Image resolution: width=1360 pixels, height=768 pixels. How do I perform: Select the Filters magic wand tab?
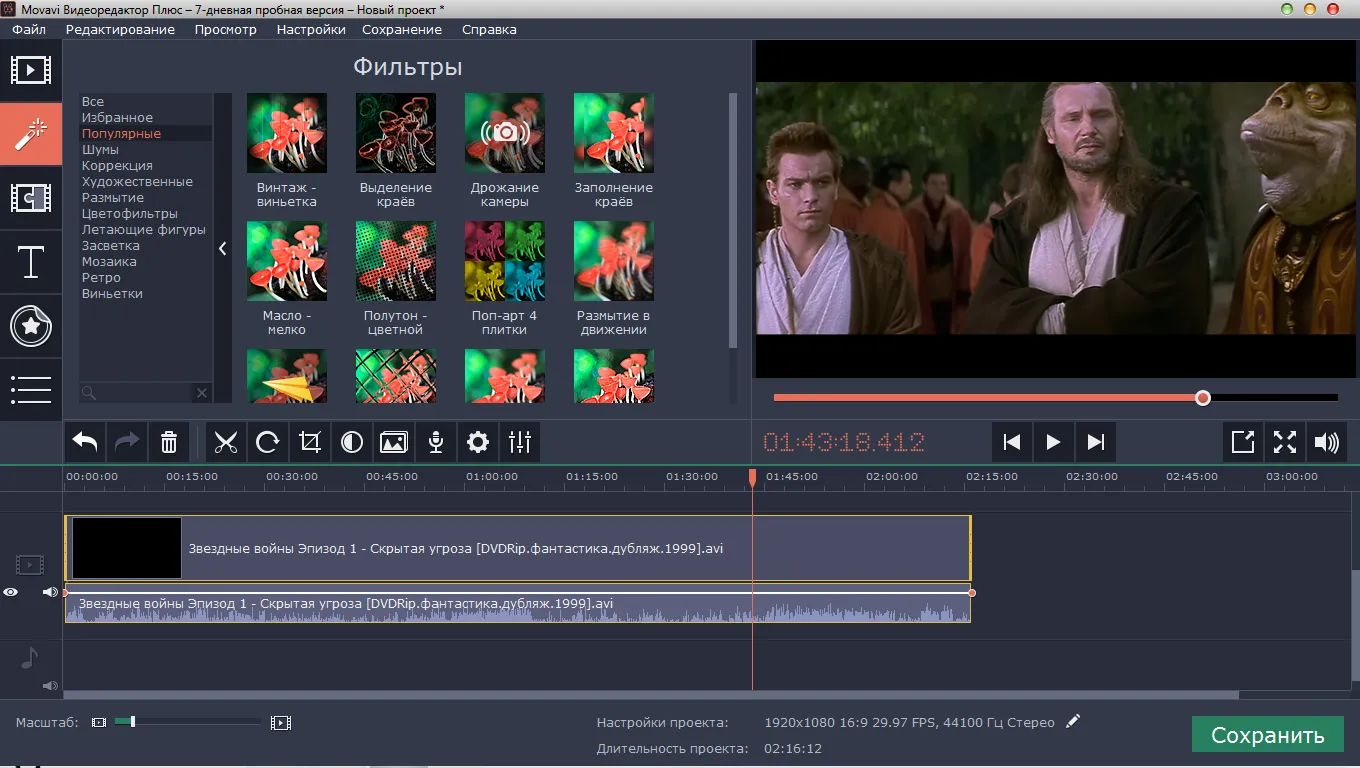31,134
